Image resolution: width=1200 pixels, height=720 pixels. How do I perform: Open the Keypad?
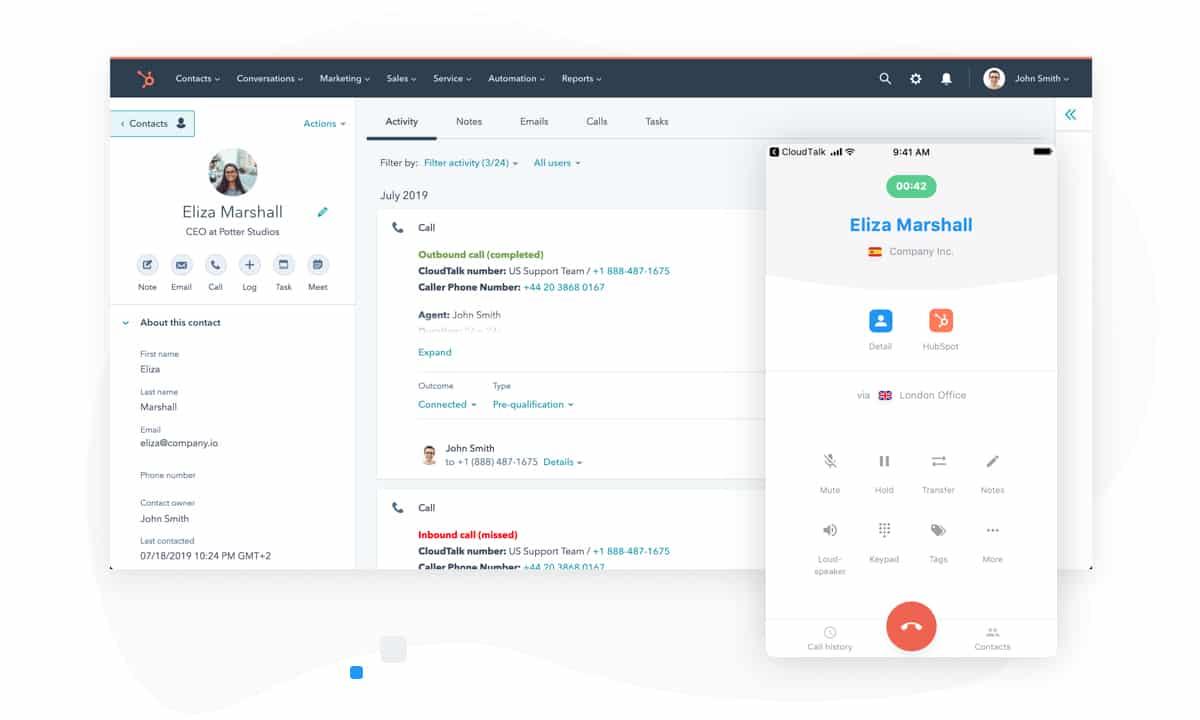[884, 530]
